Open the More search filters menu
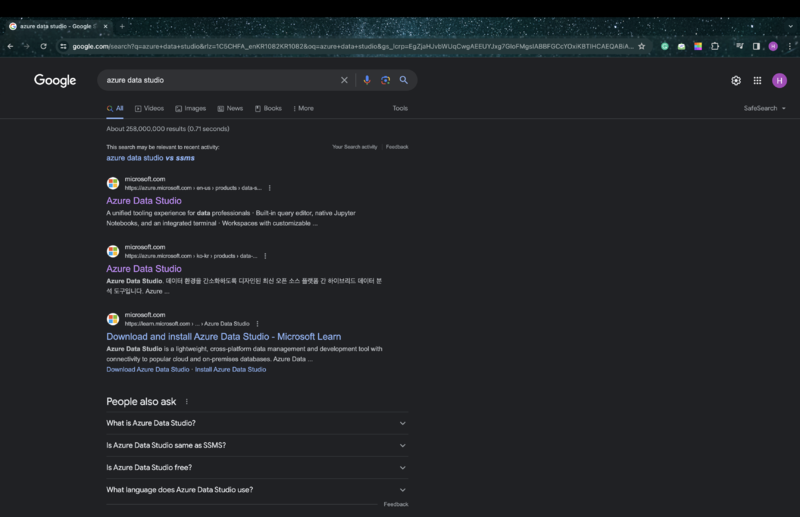This screenshot has height=517, width=800. [303, 108]
